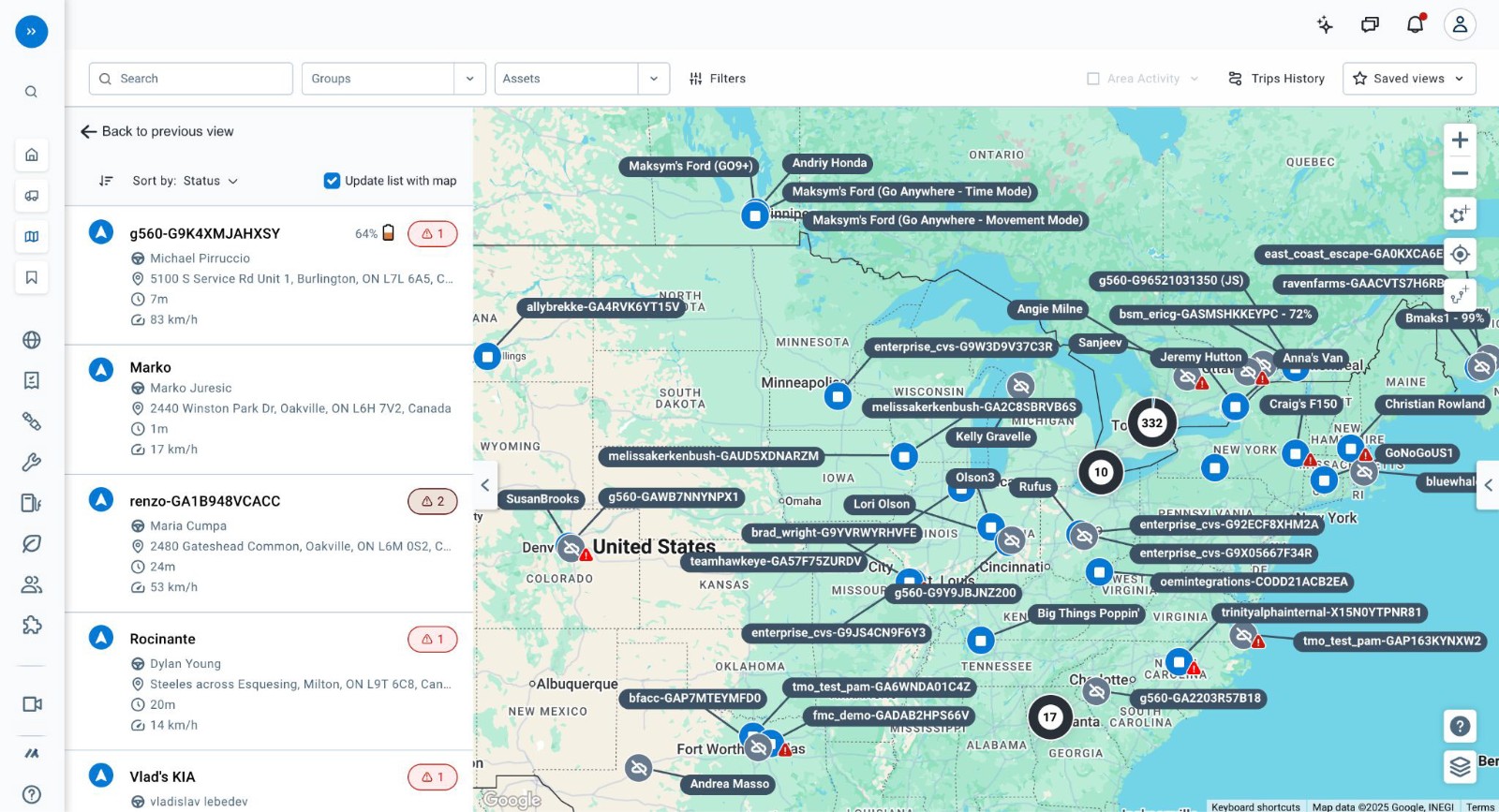
Task: Toggle Update list with map checkbox
Action: (332, 181)
